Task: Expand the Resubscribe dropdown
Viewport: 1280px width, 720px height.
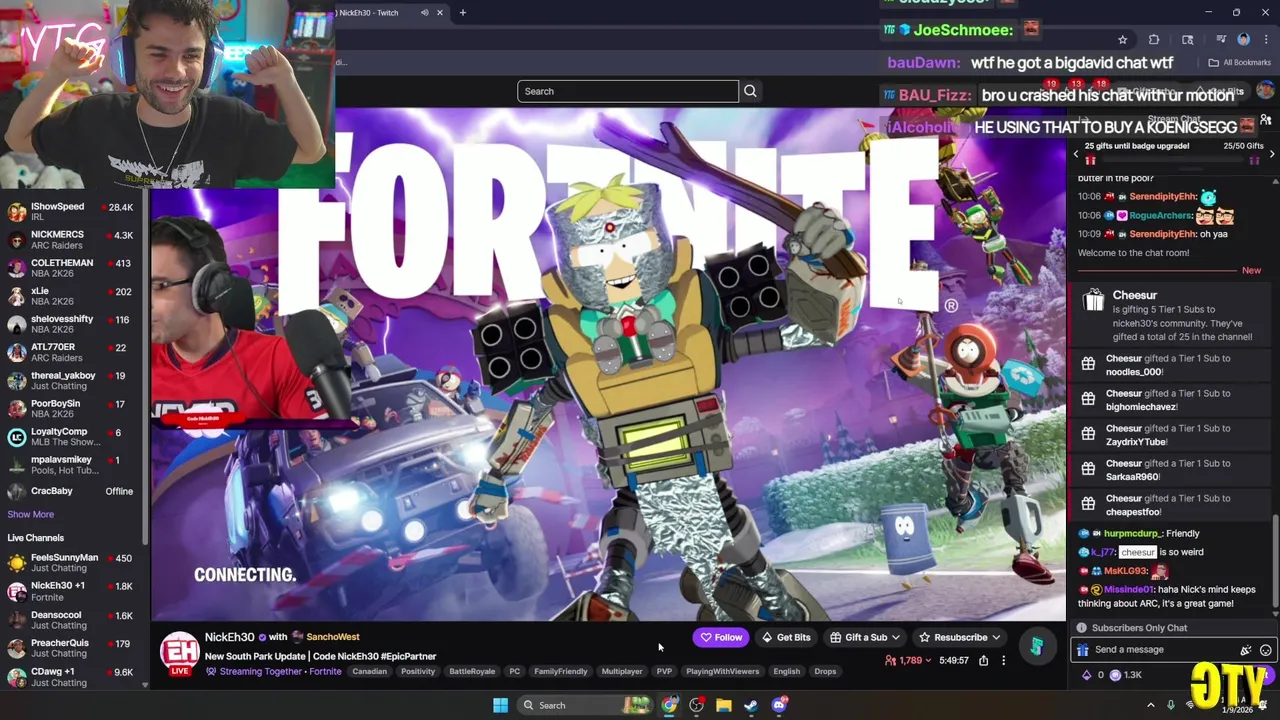Action: coord(960,637)
